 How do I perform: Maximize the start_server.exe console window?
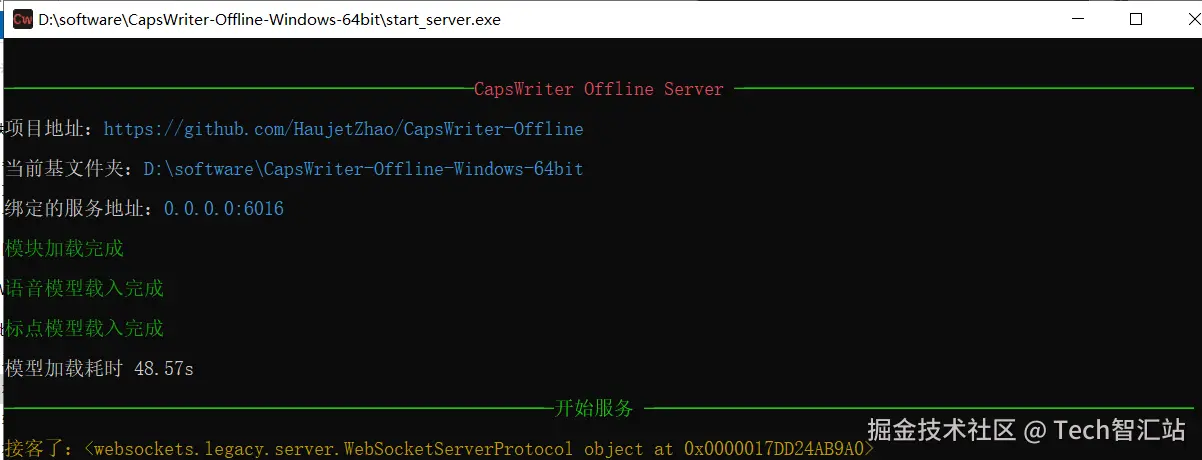coord(1135,19)
